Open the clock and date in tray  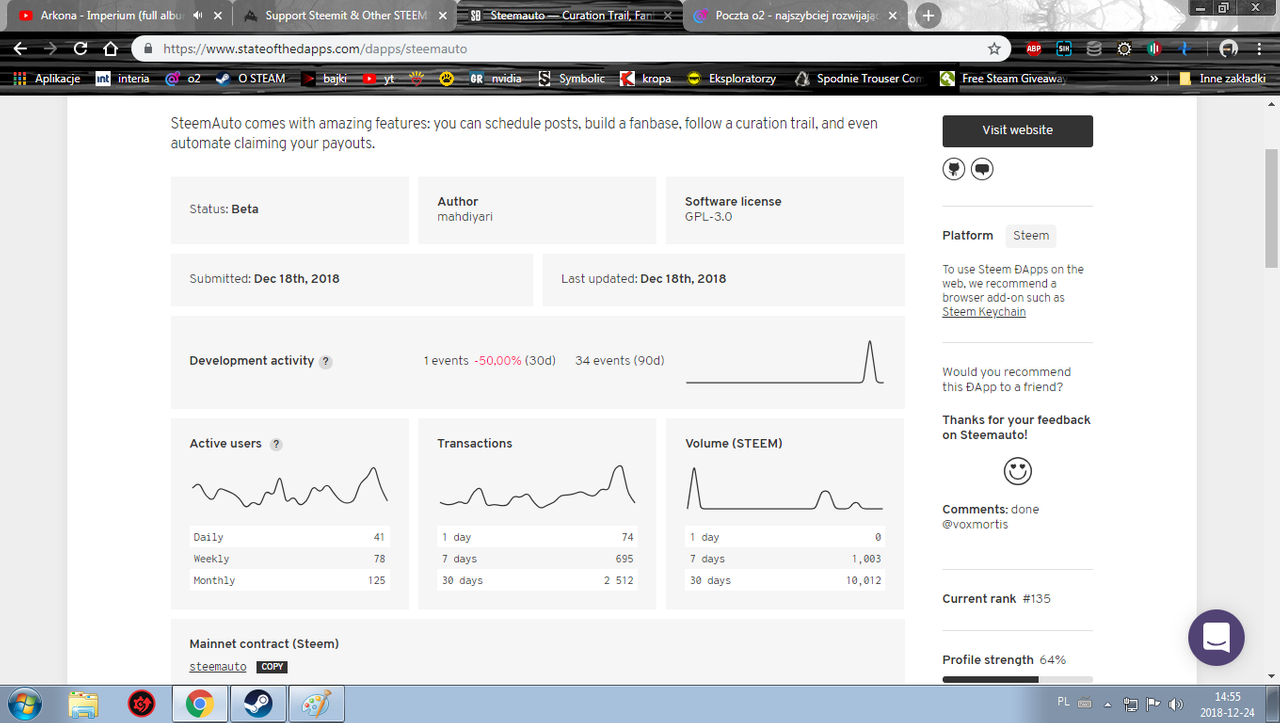(x=1227, y=704)
